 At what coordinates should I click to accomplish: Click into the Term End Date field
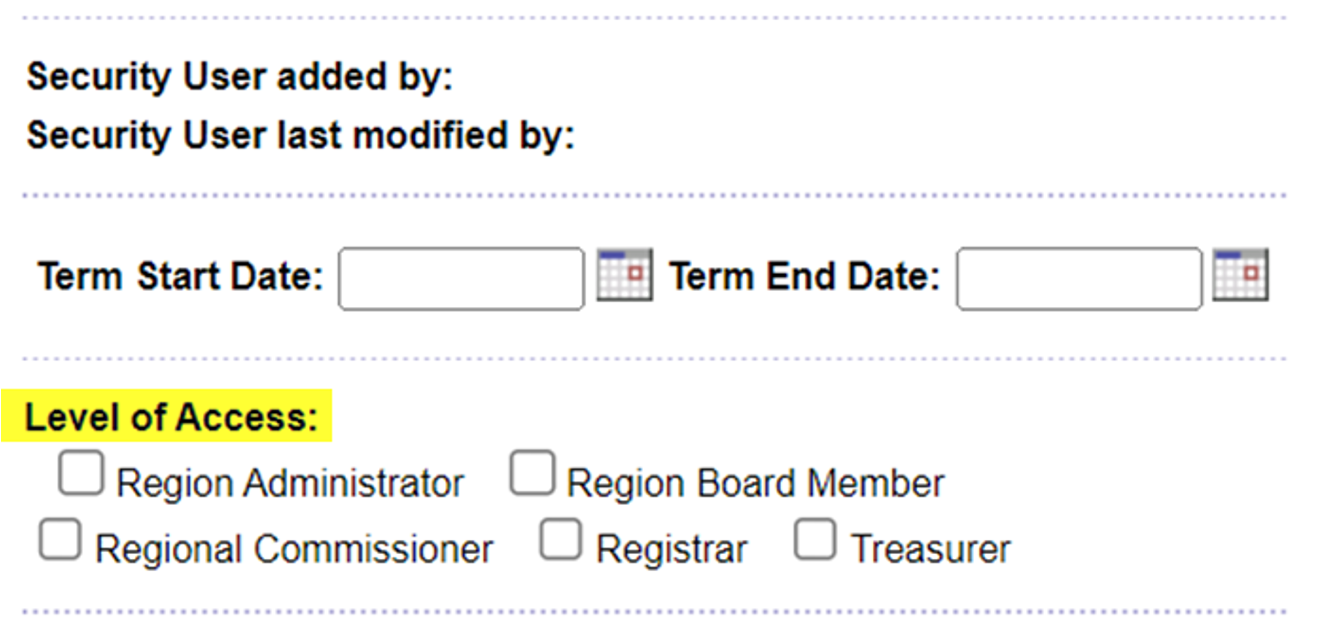point(1078,279)
